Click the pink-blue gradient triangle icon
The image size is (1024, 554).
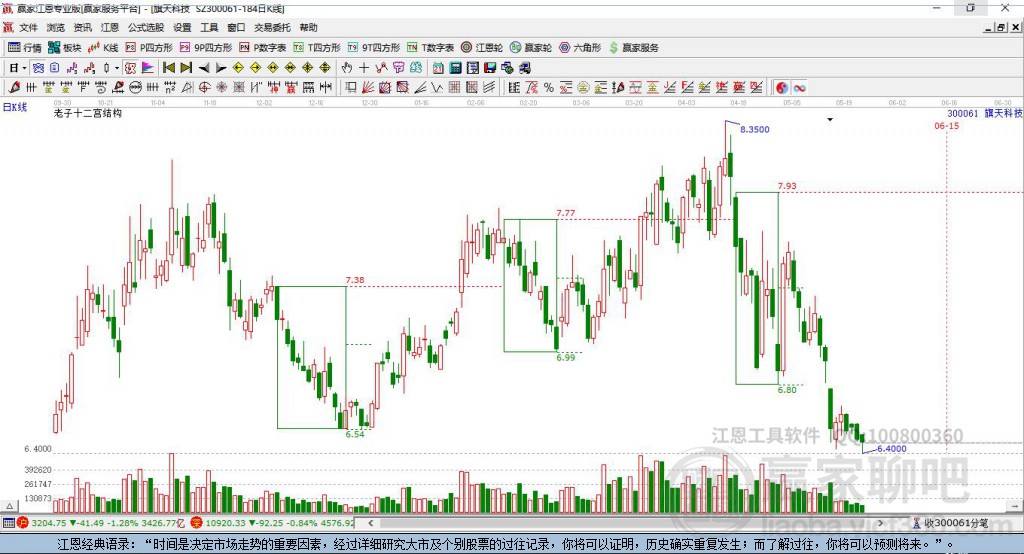(148, 68)
